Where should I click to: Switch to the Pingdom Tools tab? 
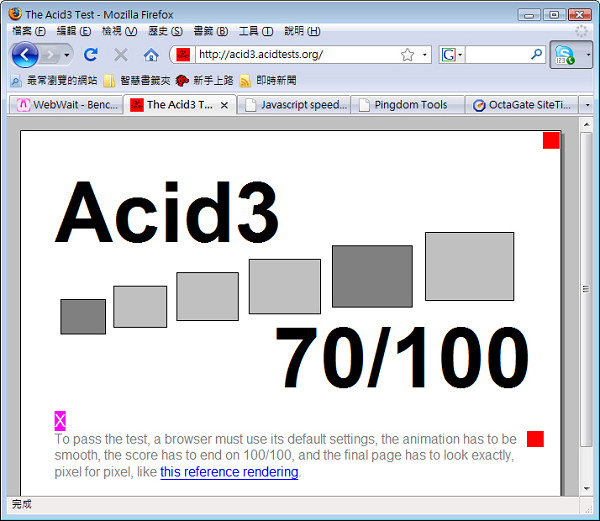(x=408, y=105)
